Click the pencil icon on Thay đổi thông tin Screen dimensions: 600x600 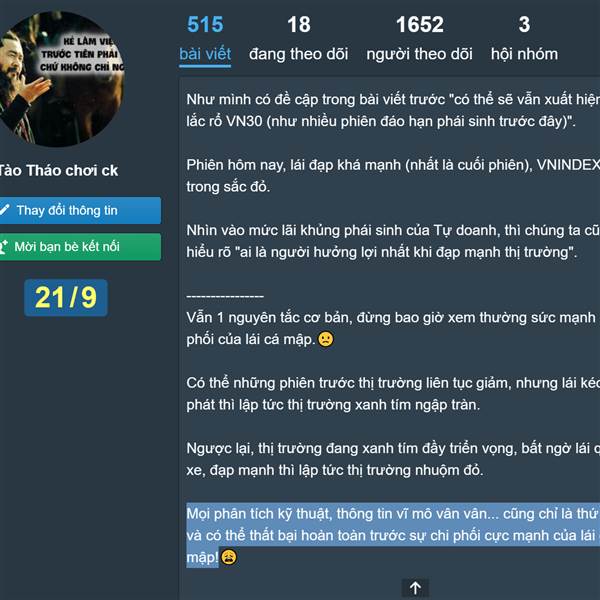click(x=4, y=210)
